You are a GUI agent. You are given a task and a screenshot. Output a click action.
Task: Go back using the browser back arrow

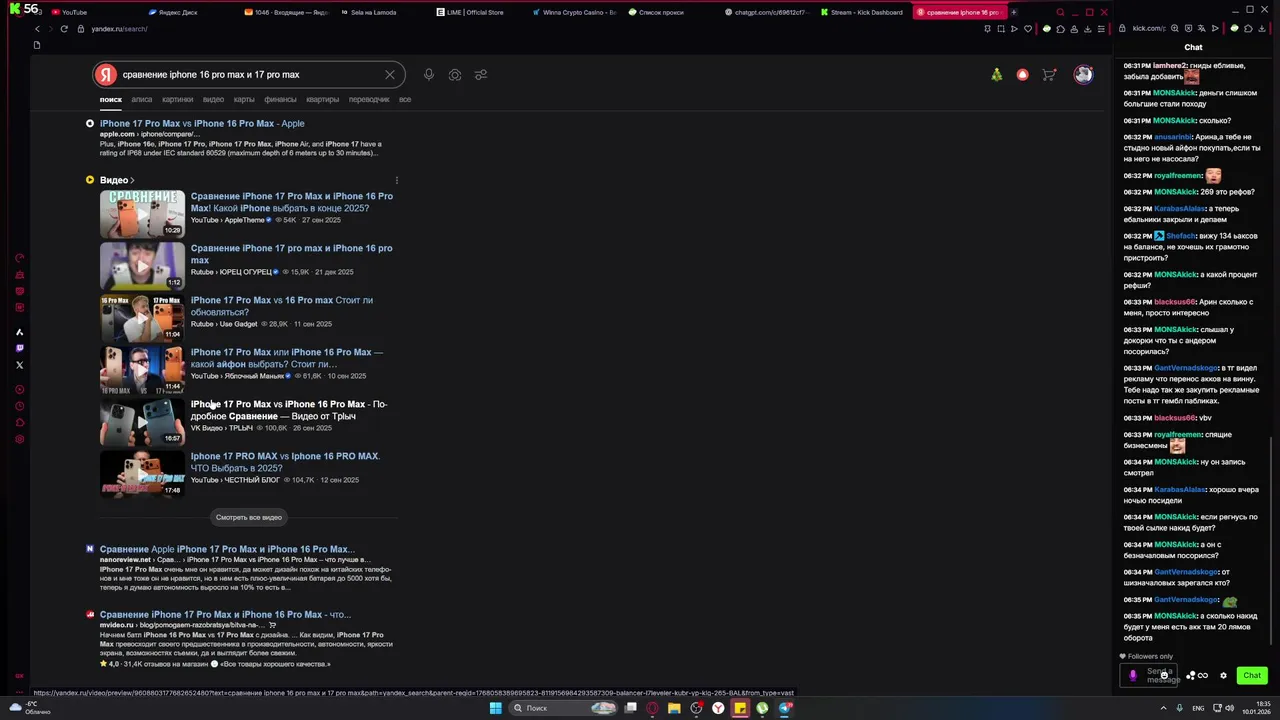click(x=39, y=29)
